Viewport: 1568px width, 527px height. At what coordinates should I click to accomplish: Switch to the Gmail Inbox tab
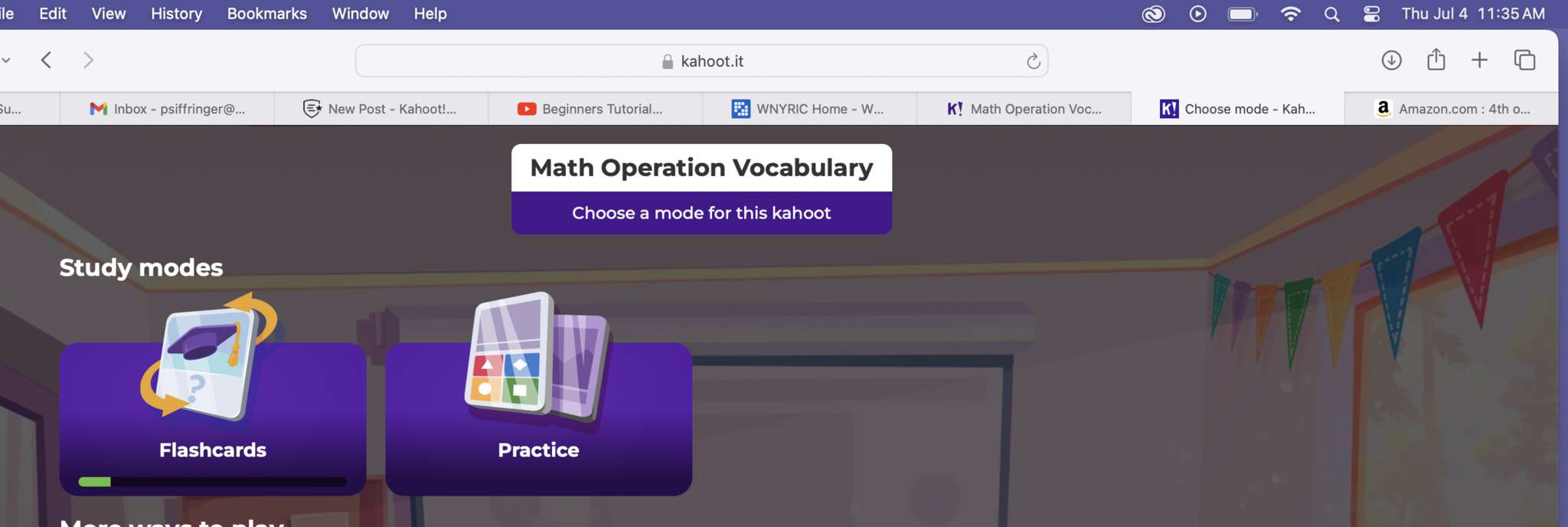coord(168,109)
